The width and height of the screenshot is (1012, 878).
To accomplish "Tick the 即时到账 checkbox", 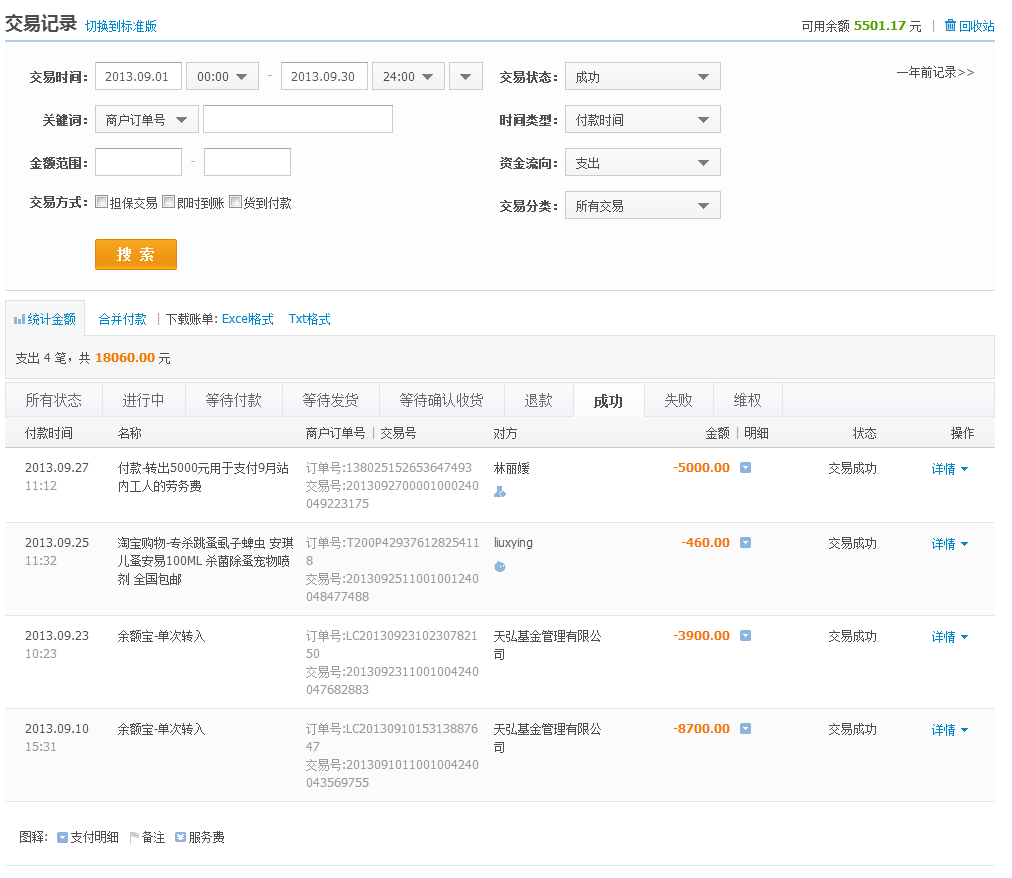I will (x=169, y=202).
